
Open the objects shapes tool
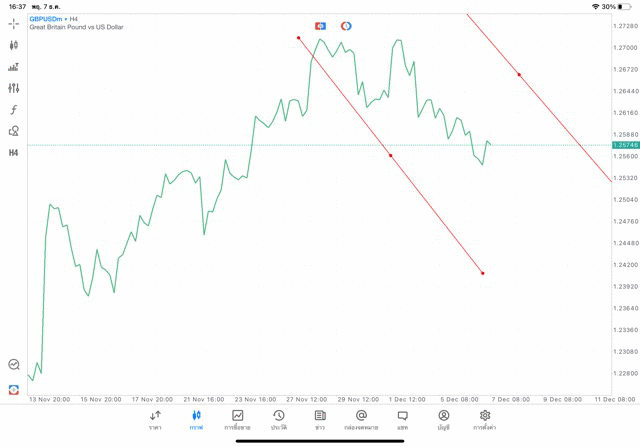point(13,131)
